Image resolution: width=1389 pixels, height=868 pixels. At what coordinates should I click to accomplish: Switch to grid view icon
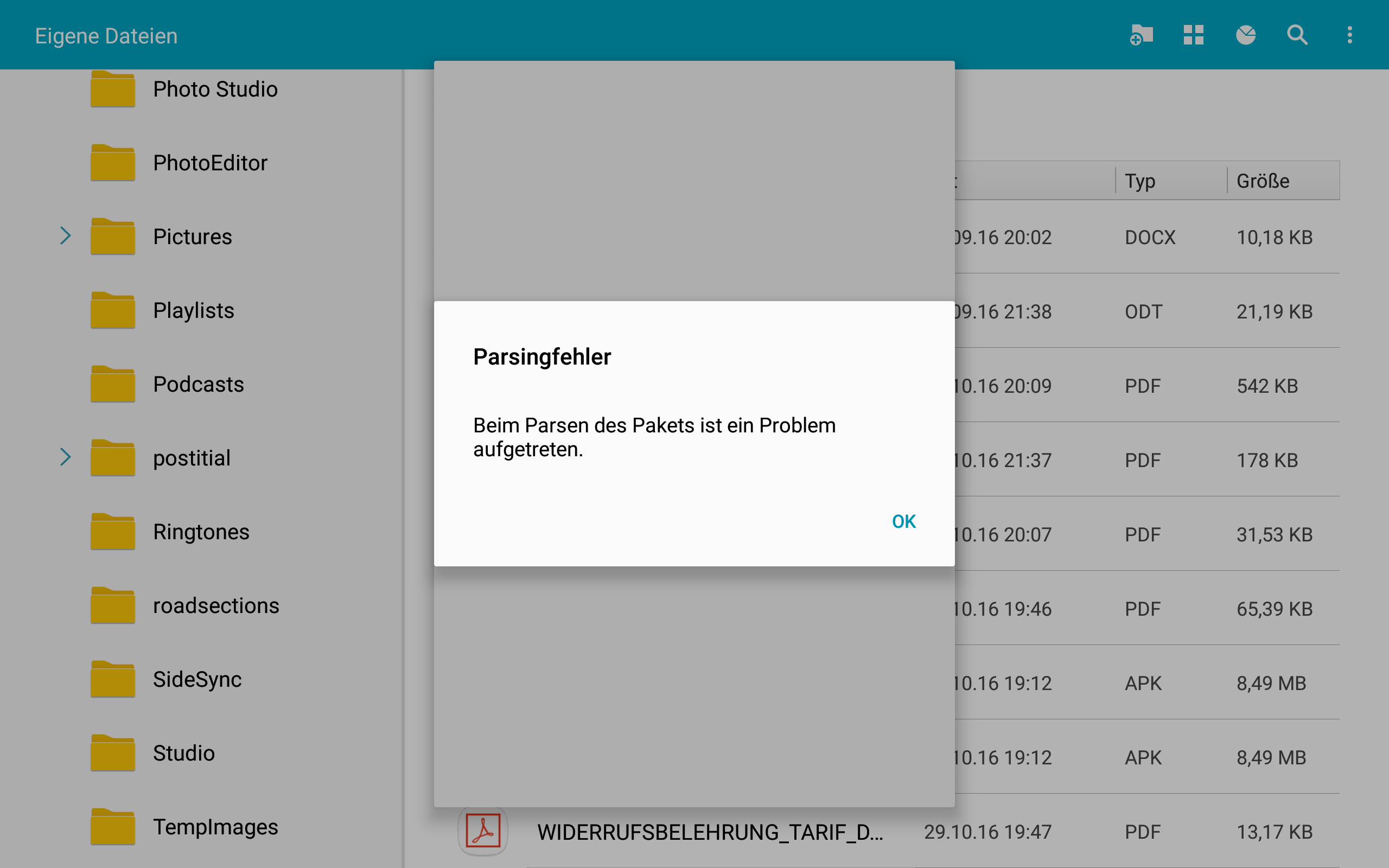coord(1193,35)
